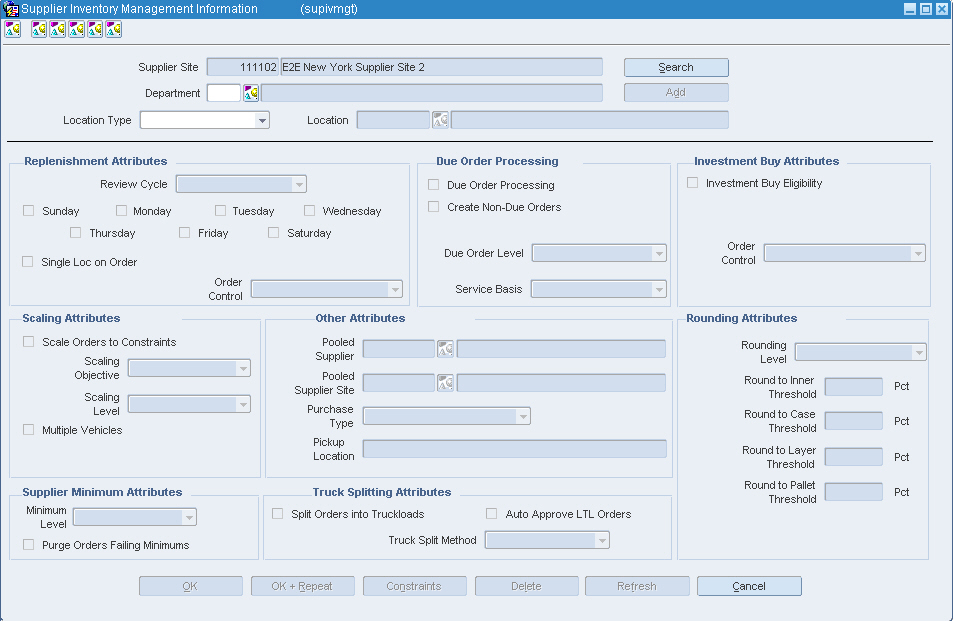Image resolution: width=954 pixels, height=621 pixels.
Task: Enable Split Orders into Truckloads
Action: click(x=277, y=513)
